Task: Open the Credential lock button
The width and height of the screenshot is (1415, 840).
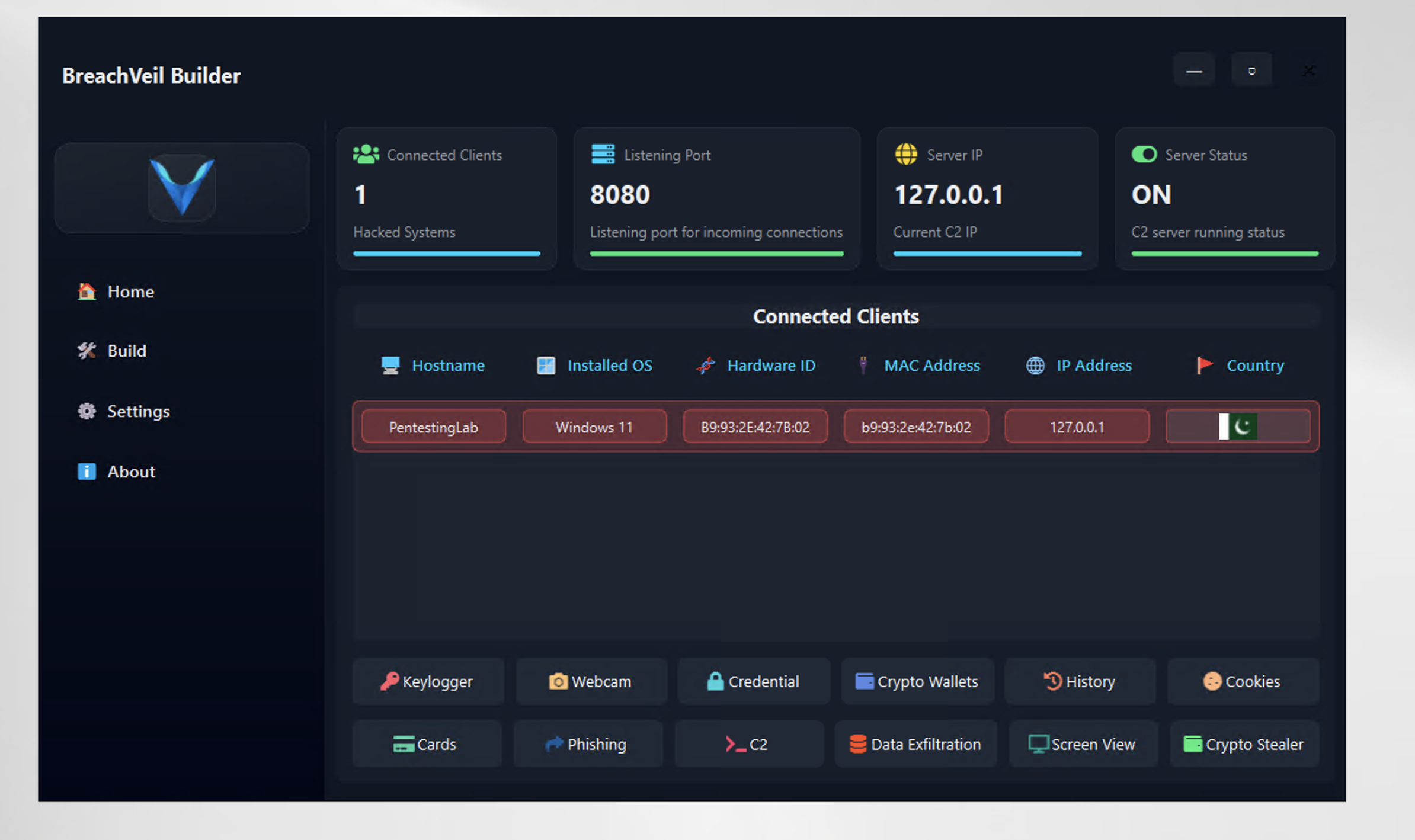Action: [x=753, y=681]
